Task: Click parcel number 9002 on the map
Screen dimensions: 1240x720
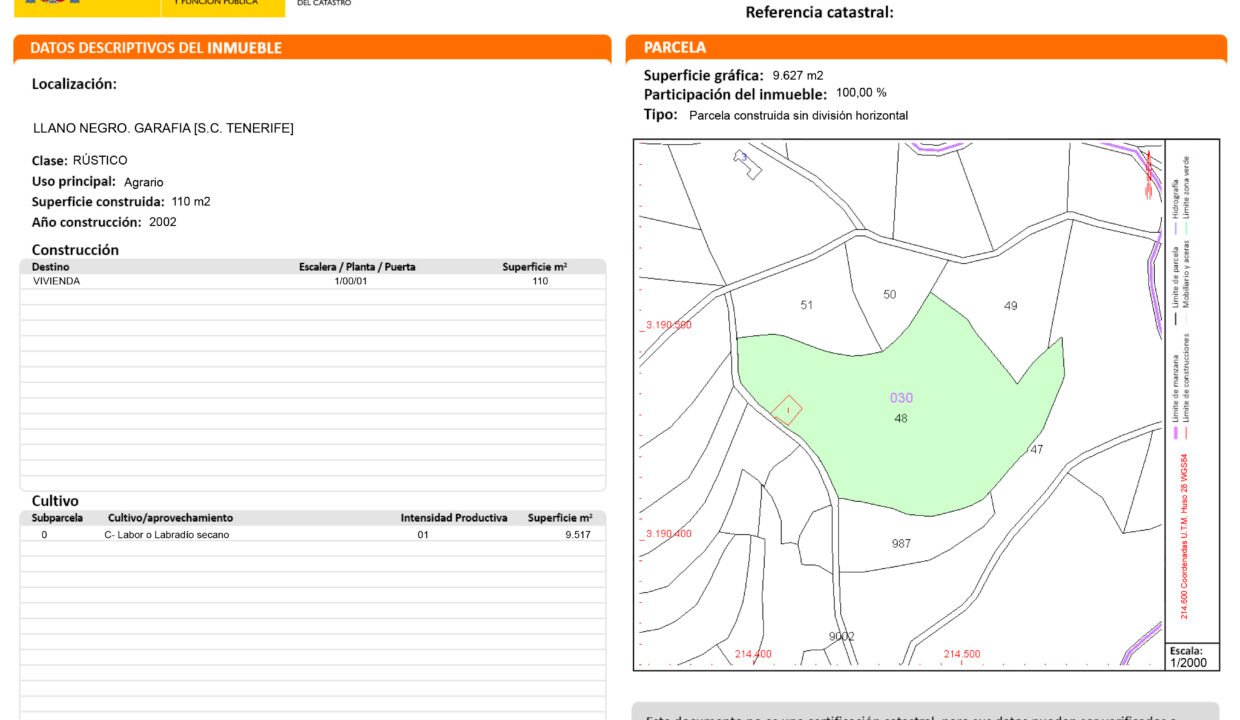Action: click(x=842, y=637)
